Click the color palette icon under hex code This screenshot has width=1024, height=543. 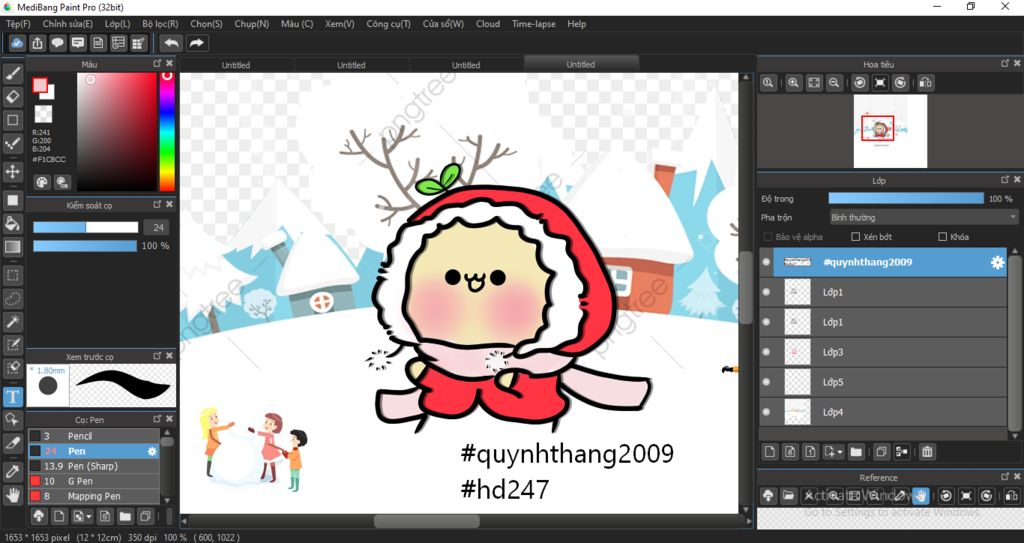41,182
